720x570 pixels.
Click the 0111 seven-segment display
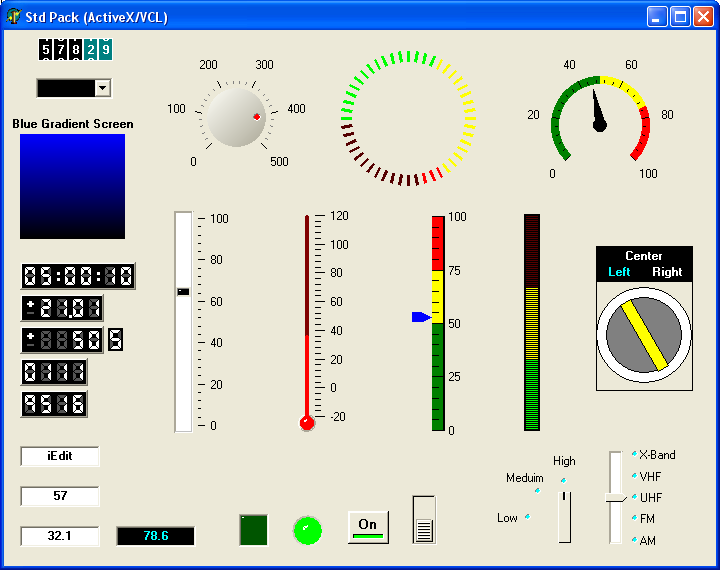click(54, 372)
